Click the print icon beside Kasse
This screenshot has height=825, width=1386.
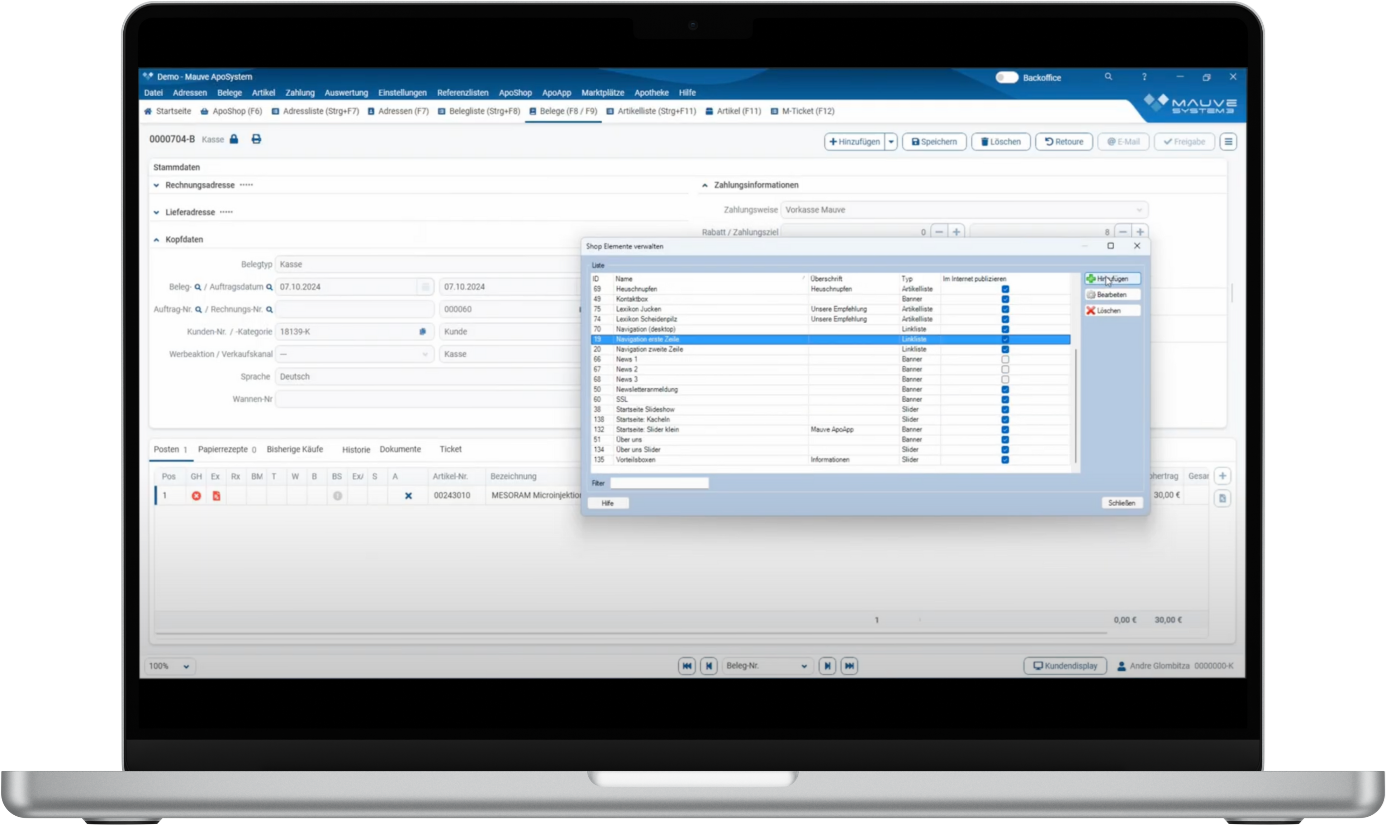point(256,139)
